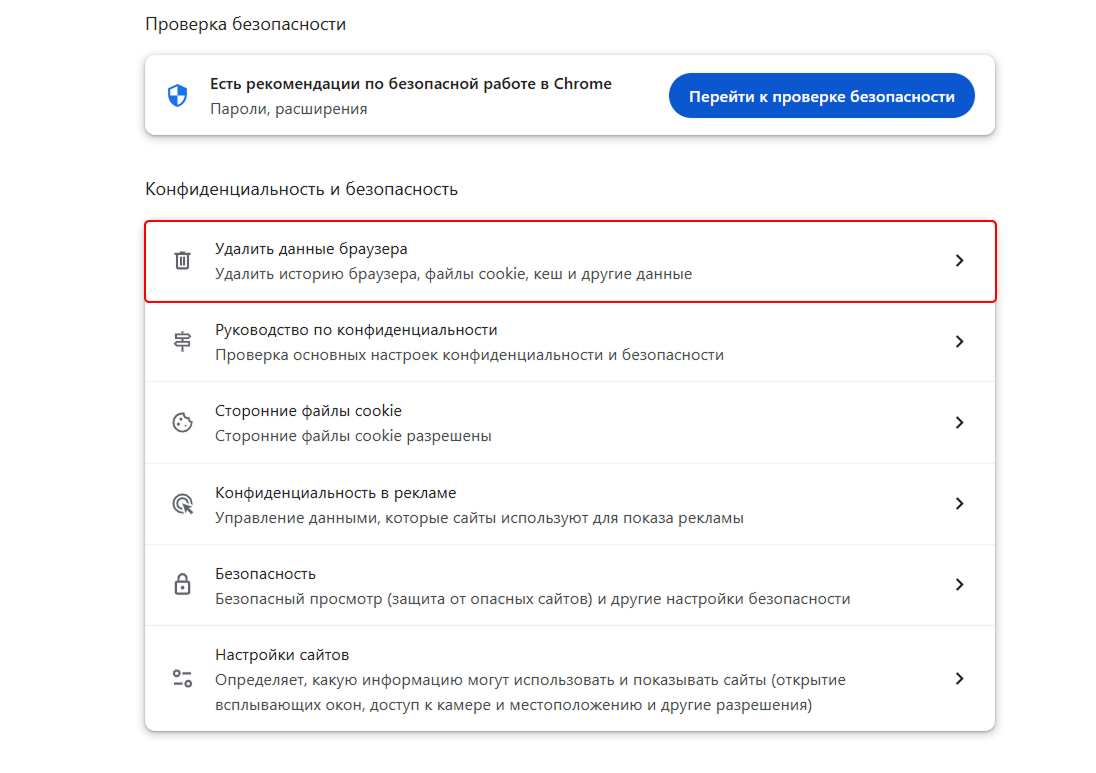The width and height of the screenshot is (1096, 773).
Task: Open the Конфиденциальность в рекламе page
Action: pos(959,503)
